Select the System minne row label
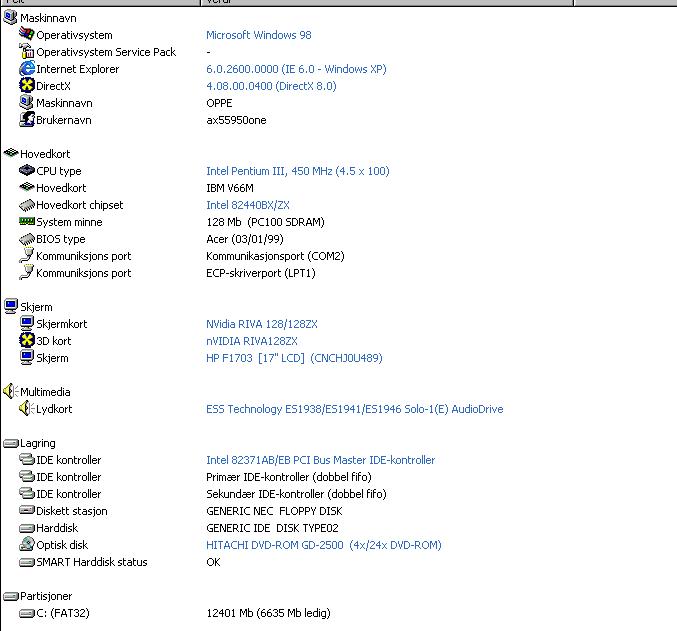This screenshot has height=631, width=677. coord(69,222)
